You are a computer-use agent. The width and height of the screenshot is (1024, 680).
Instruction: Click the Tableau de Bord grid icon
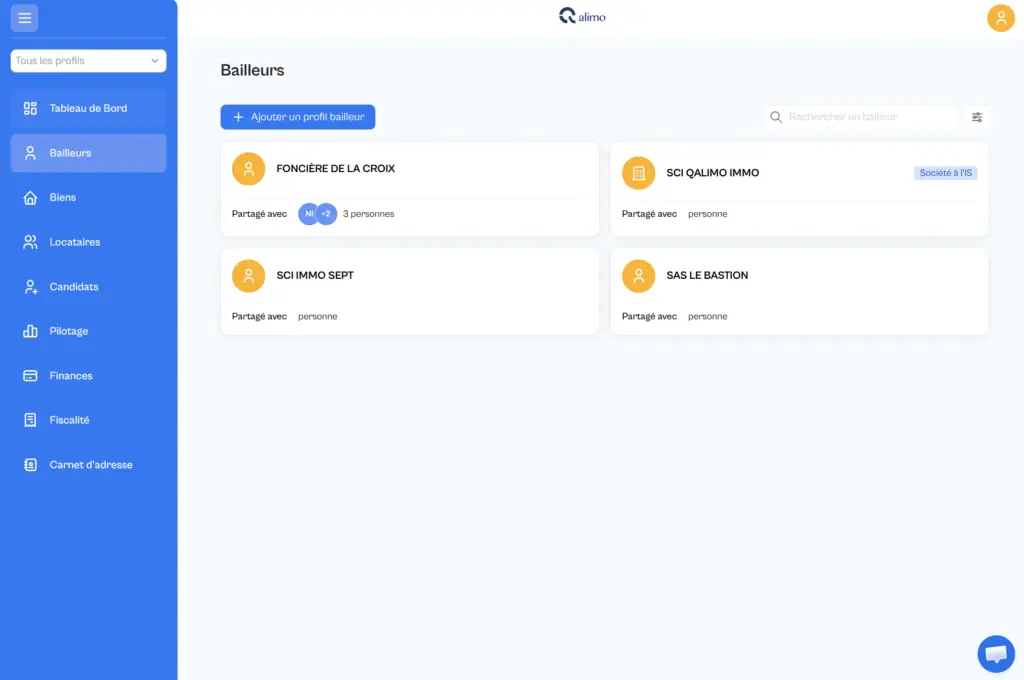click(30, 108)
